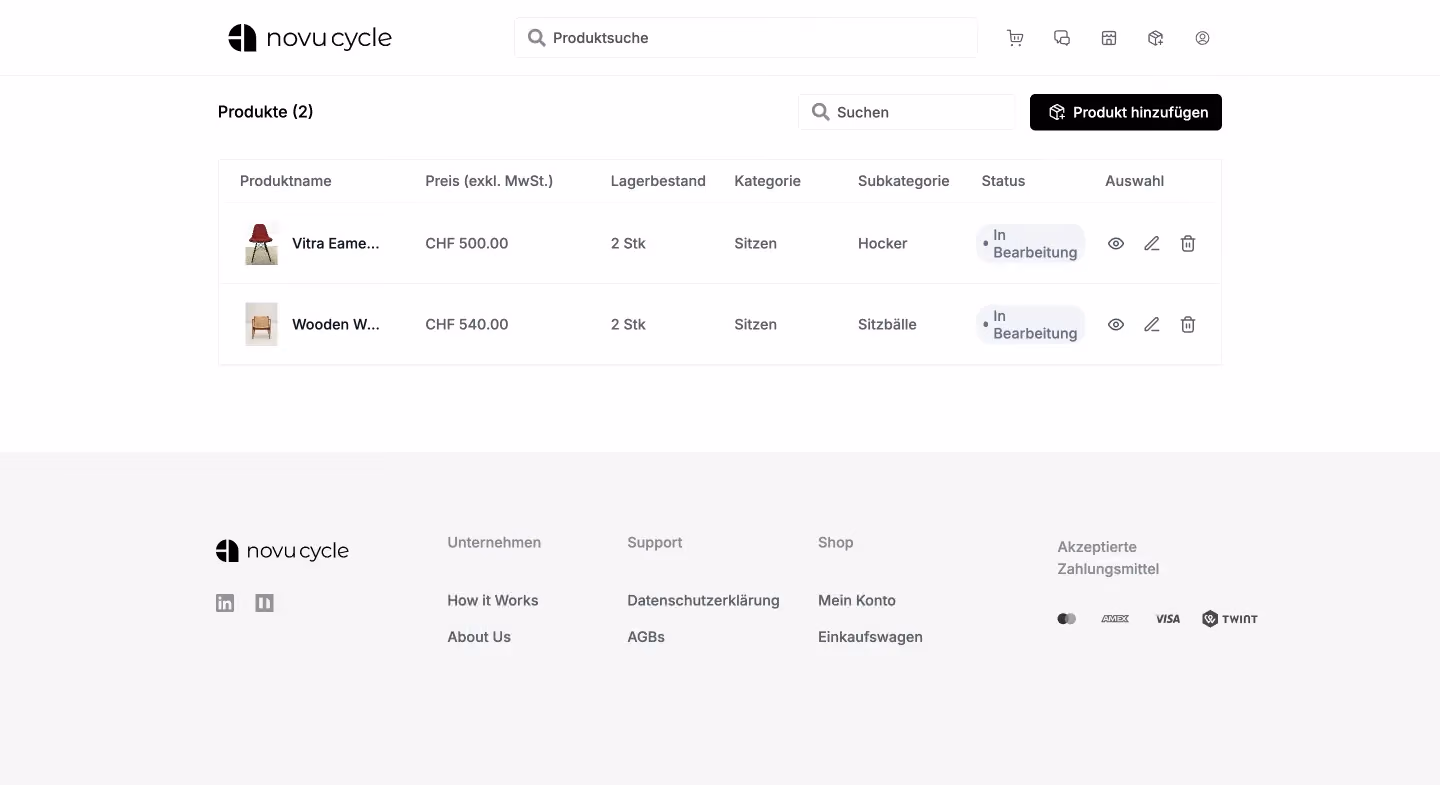Select the Wooden W... product name

[336, 324]
